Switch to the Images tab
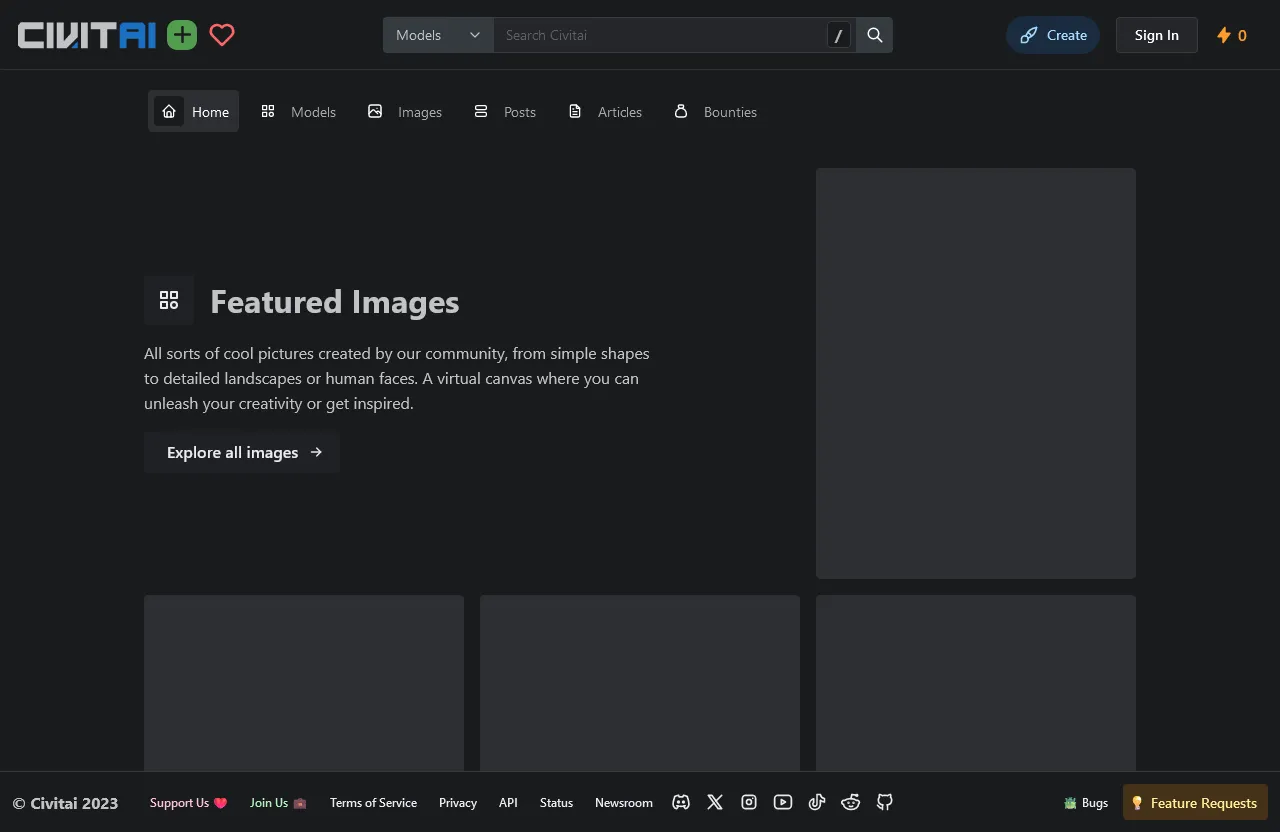 click(x=405, y=111)
